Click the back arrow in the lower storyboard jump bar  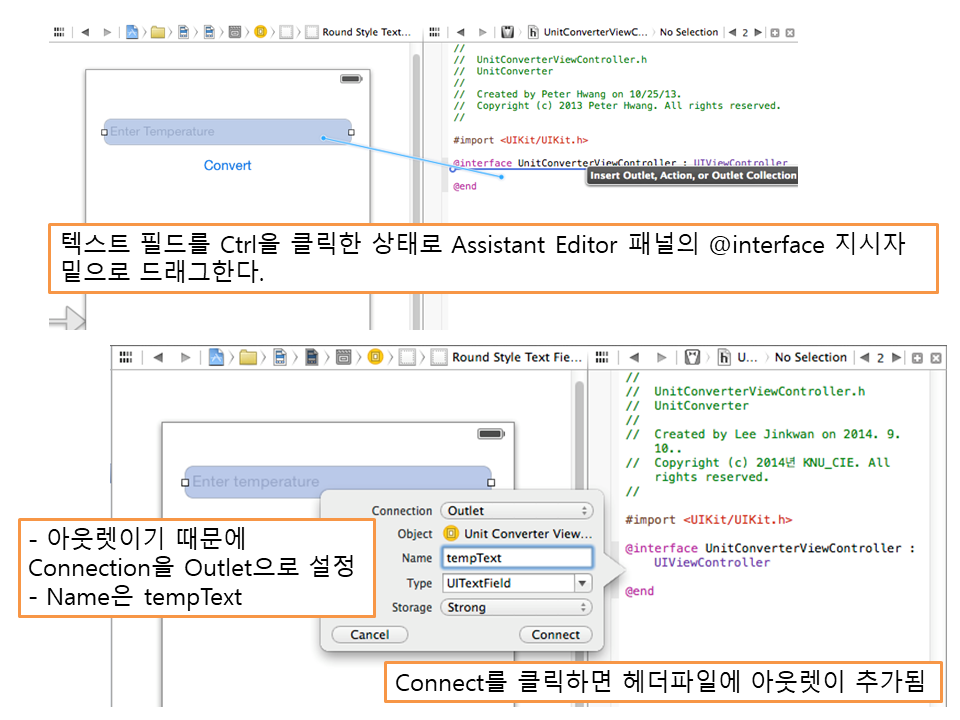158,358
